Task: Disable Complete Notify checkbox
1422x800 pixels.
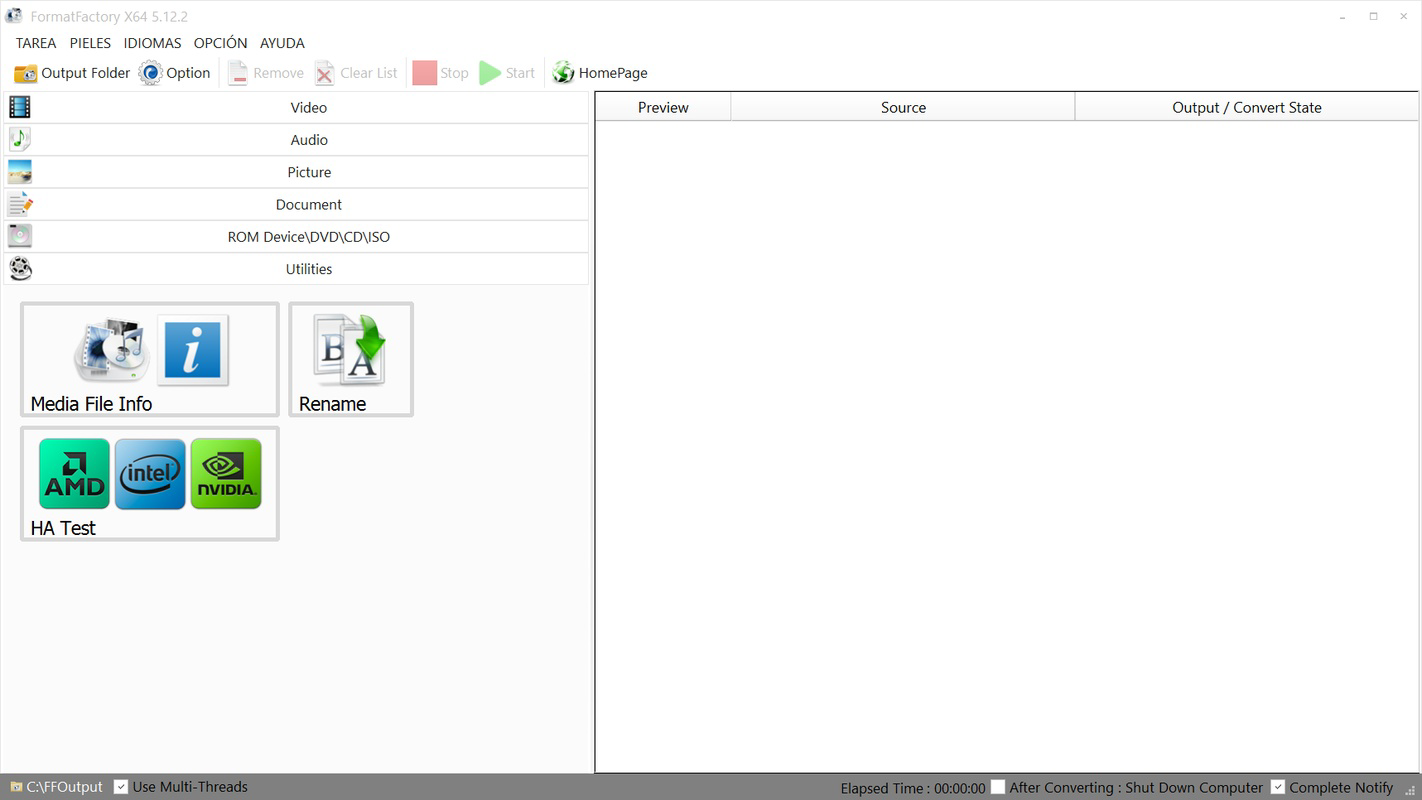Action: coord(1278,786)
